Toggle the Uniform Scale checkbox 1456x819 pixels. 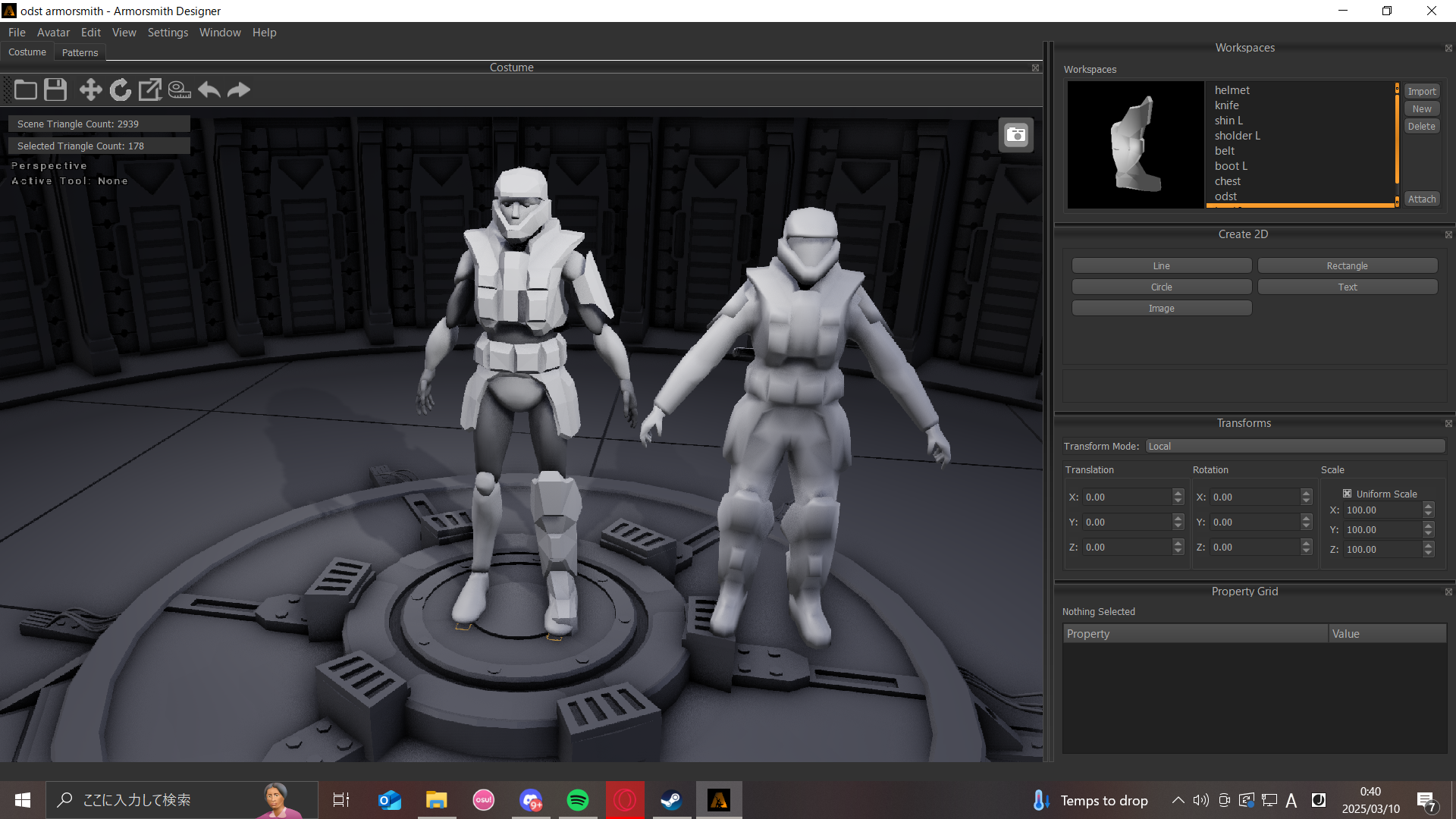pos(1348,494)
